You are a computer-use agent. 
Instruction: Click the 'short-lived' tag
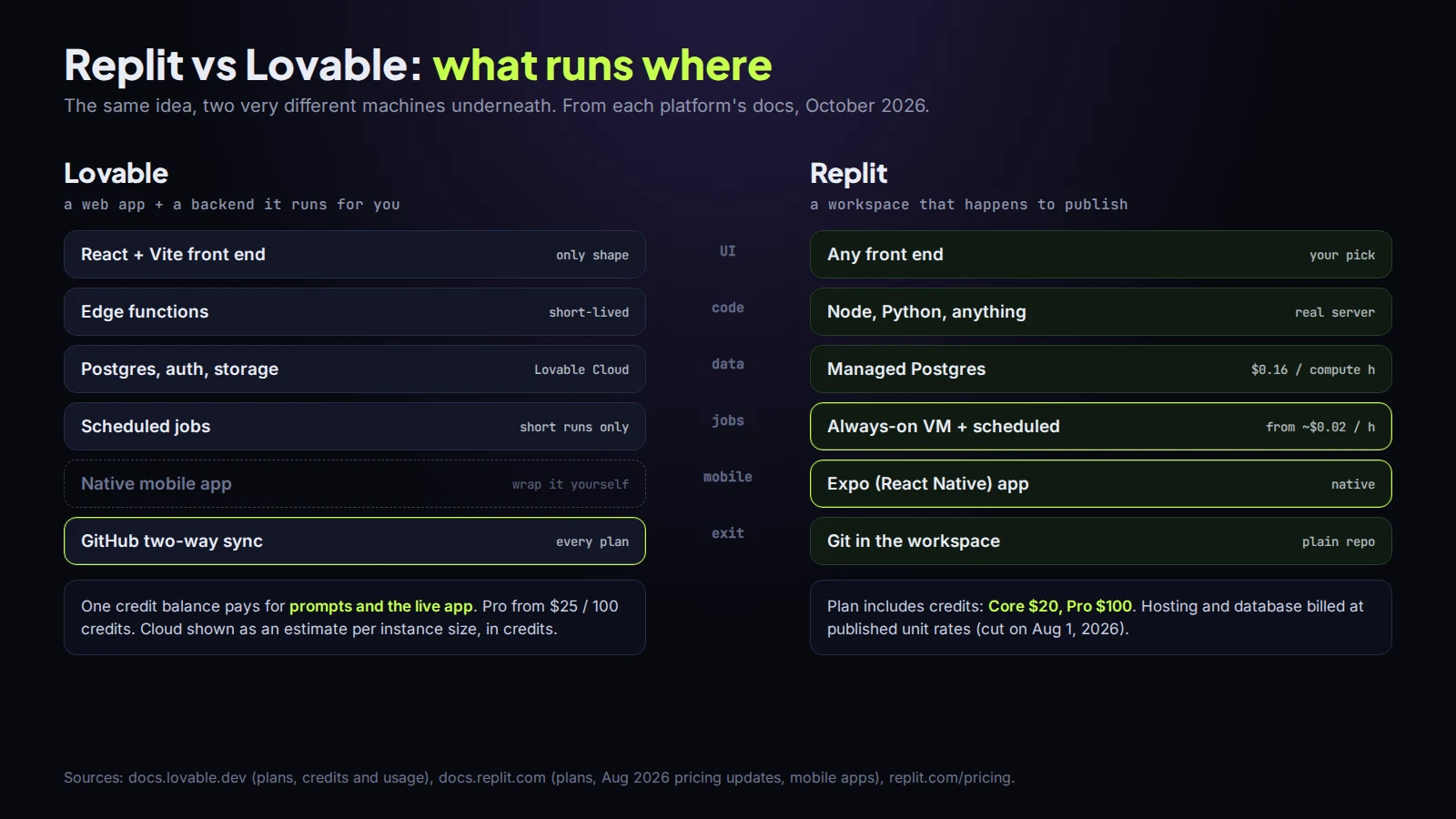click(589, 312)
